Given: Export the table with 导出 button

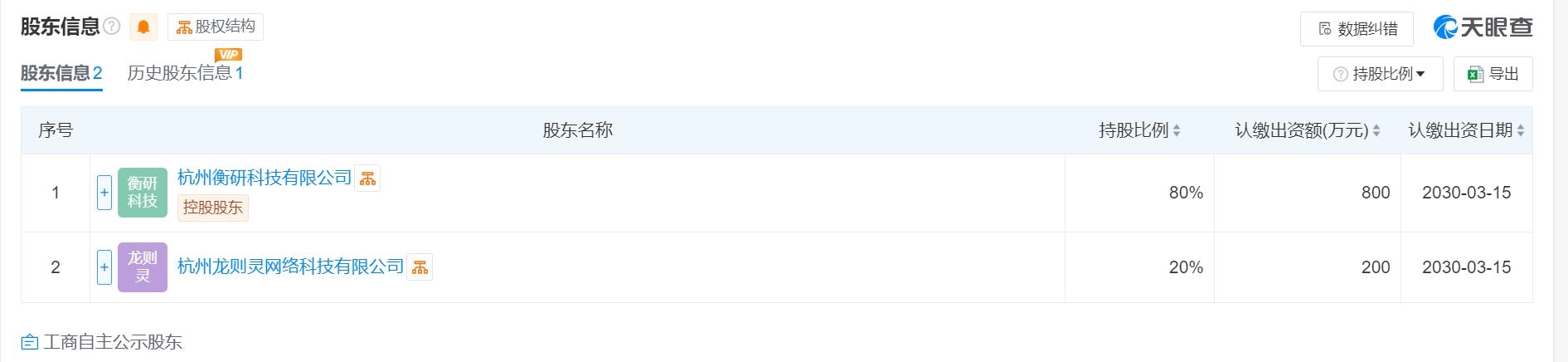Looking at the screenshot, I should point(1493,74).
